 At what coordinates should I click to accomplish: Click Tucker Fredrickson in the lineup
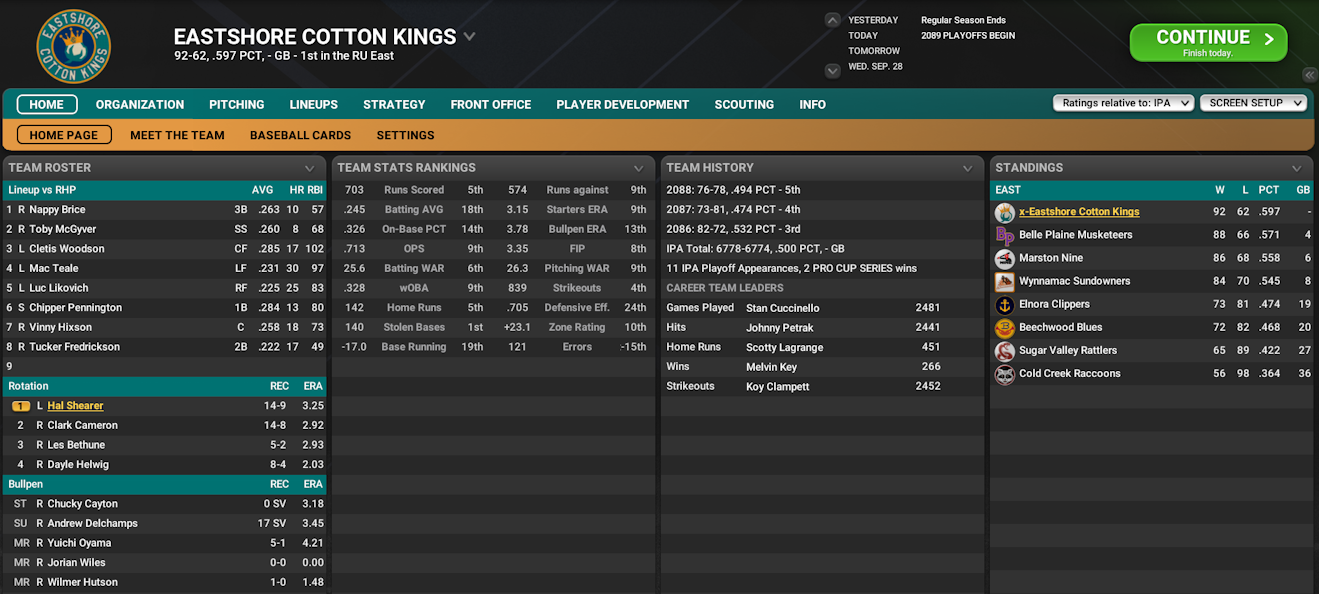74,347
